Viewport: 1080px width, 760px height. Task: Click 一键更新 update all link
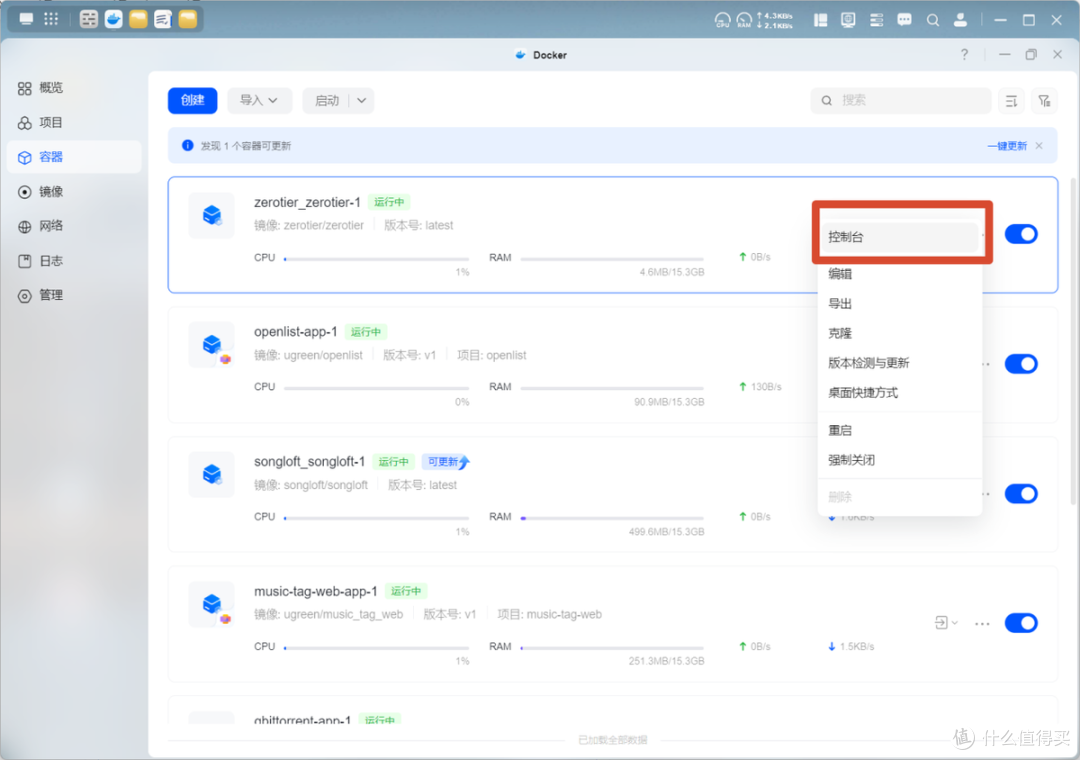(x=1007, y=145)
